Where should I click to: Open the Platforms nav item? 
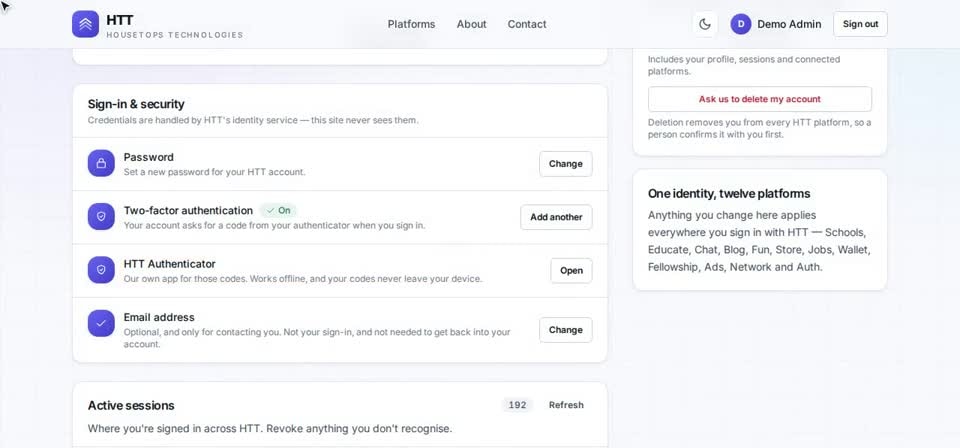tap(411, 24)
